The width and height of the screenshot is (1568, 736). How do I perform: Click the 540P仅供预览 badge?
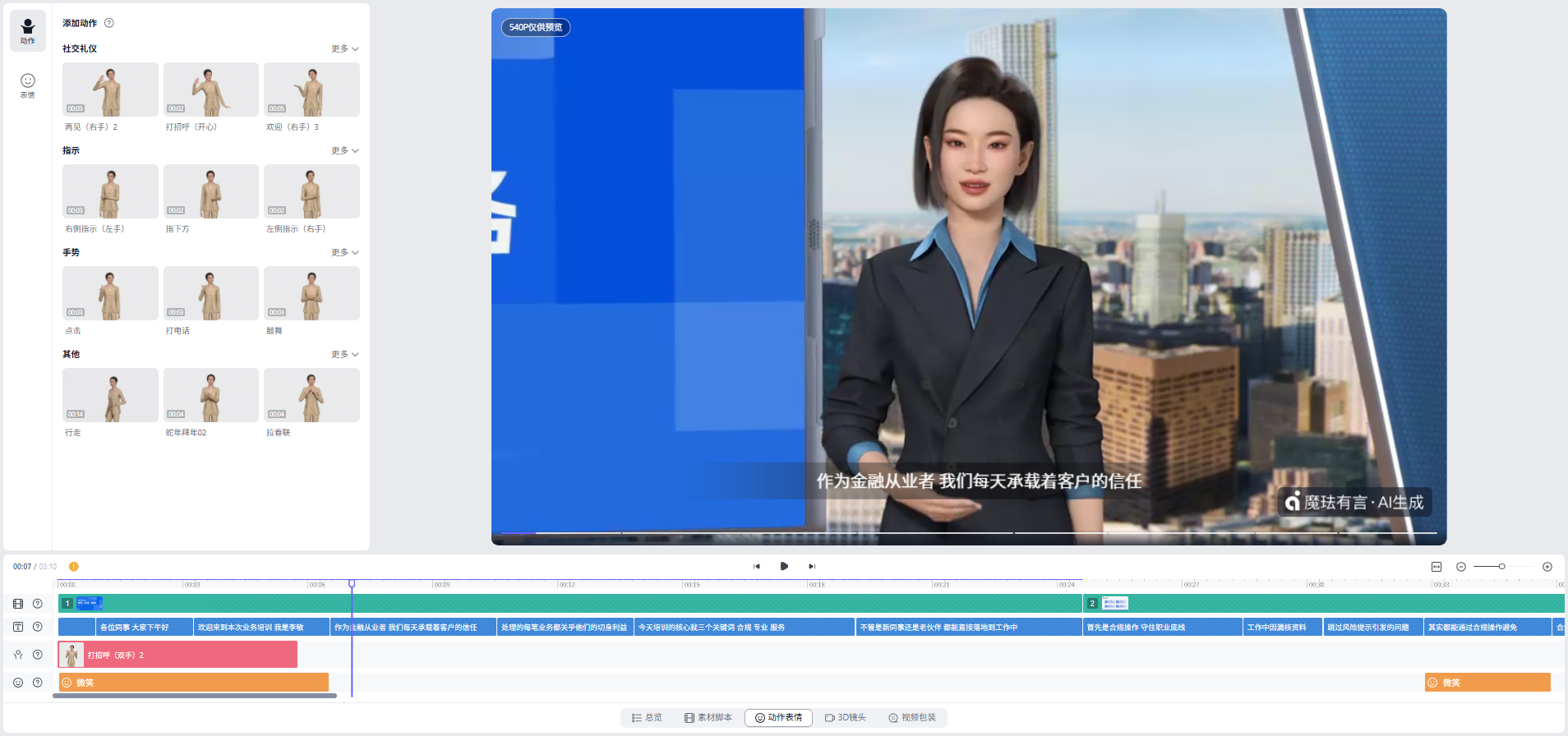coord(536,27)
